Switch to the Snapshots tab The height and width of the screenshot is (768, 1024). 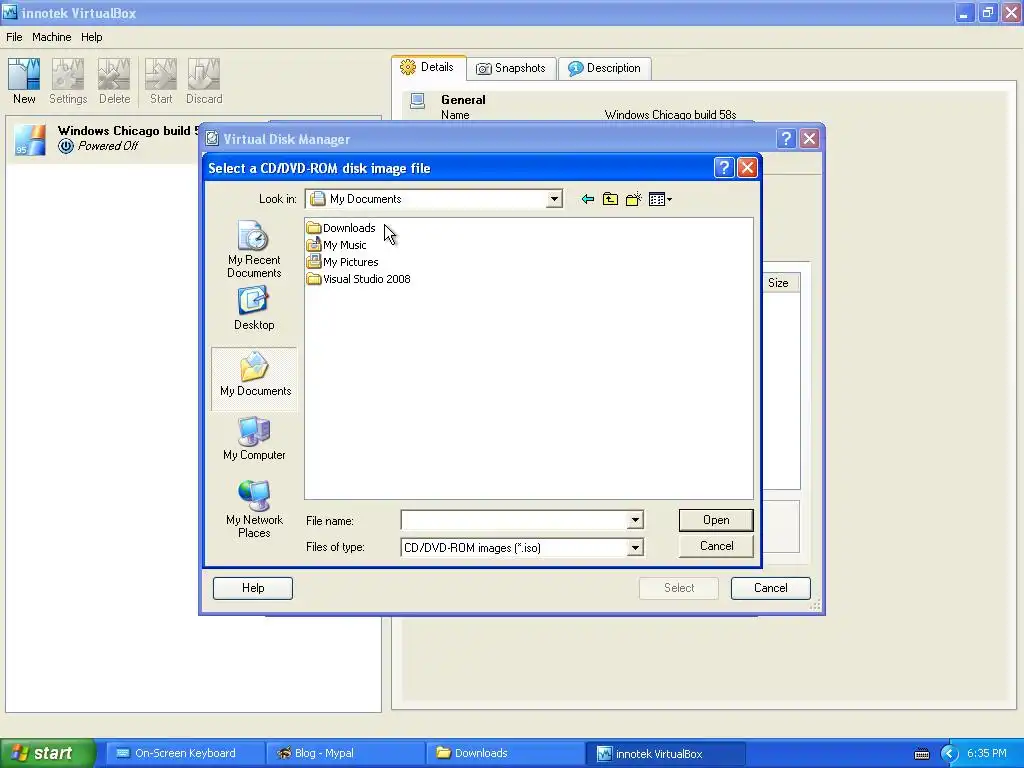(511, 68)
